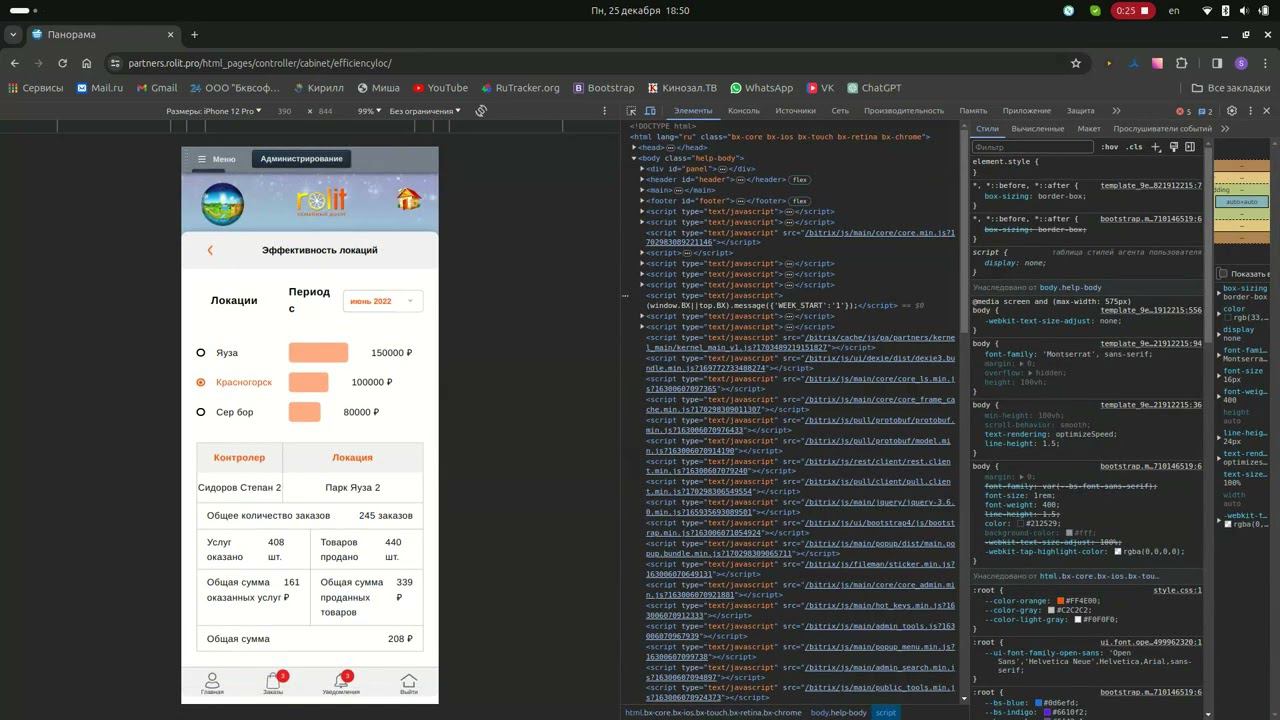
Task: Click the address bar URL
Action: [x=260, y=63]
